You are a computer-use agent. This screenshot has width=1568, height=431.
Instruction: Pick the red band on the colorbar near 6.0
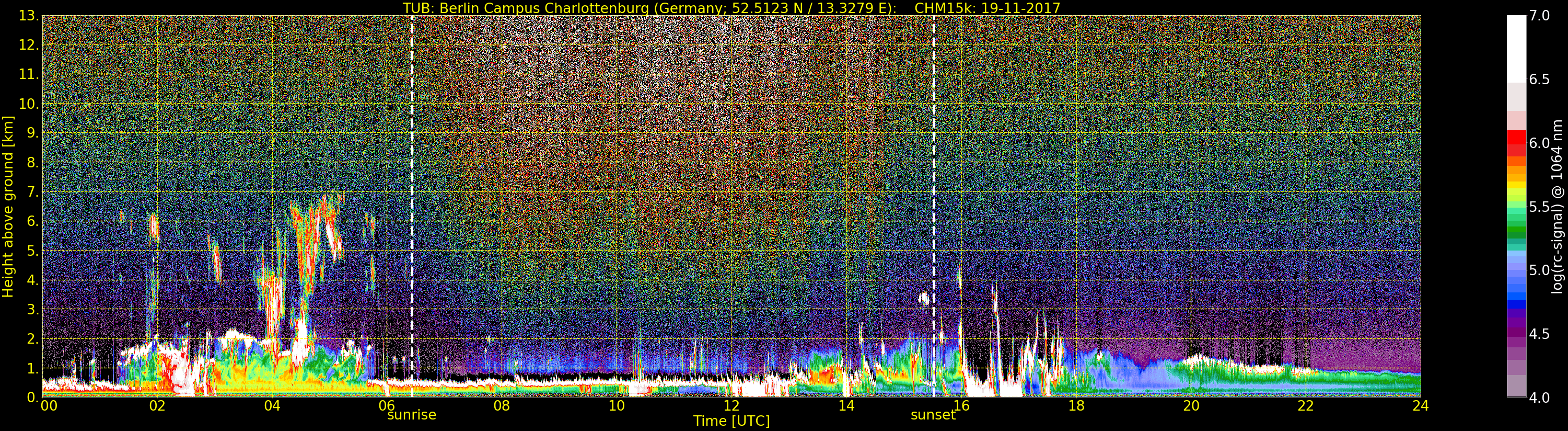tap(1516, 141)
